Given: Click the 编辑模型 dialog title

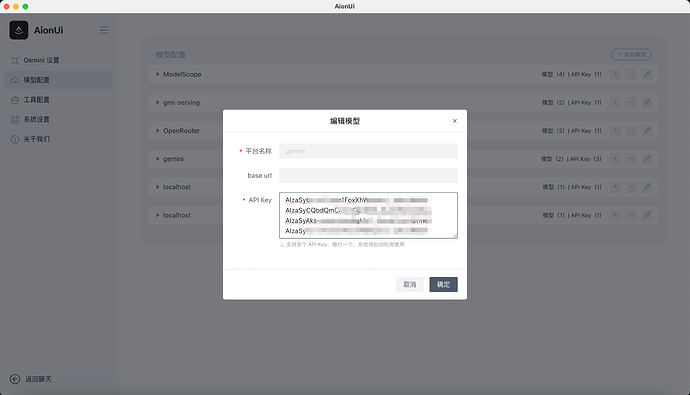Looking at the screenshot, I should click(345, 121).
